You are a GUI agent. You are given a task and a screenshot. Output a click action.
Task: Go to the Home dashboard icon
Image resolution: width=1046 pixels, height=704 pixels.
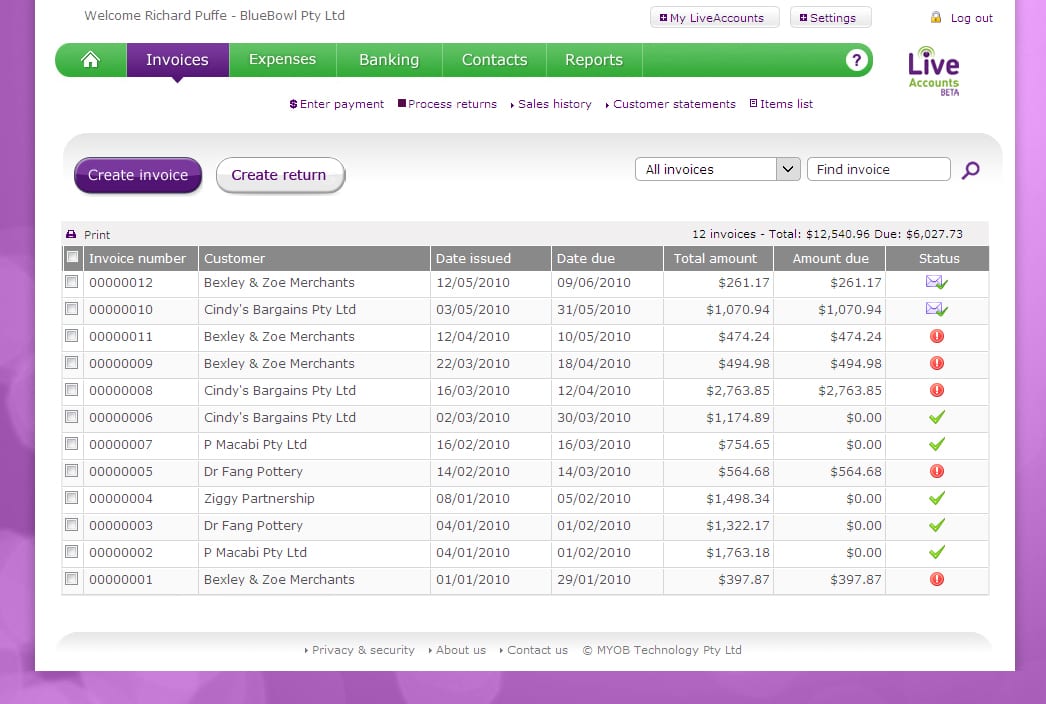click(91, 60)
